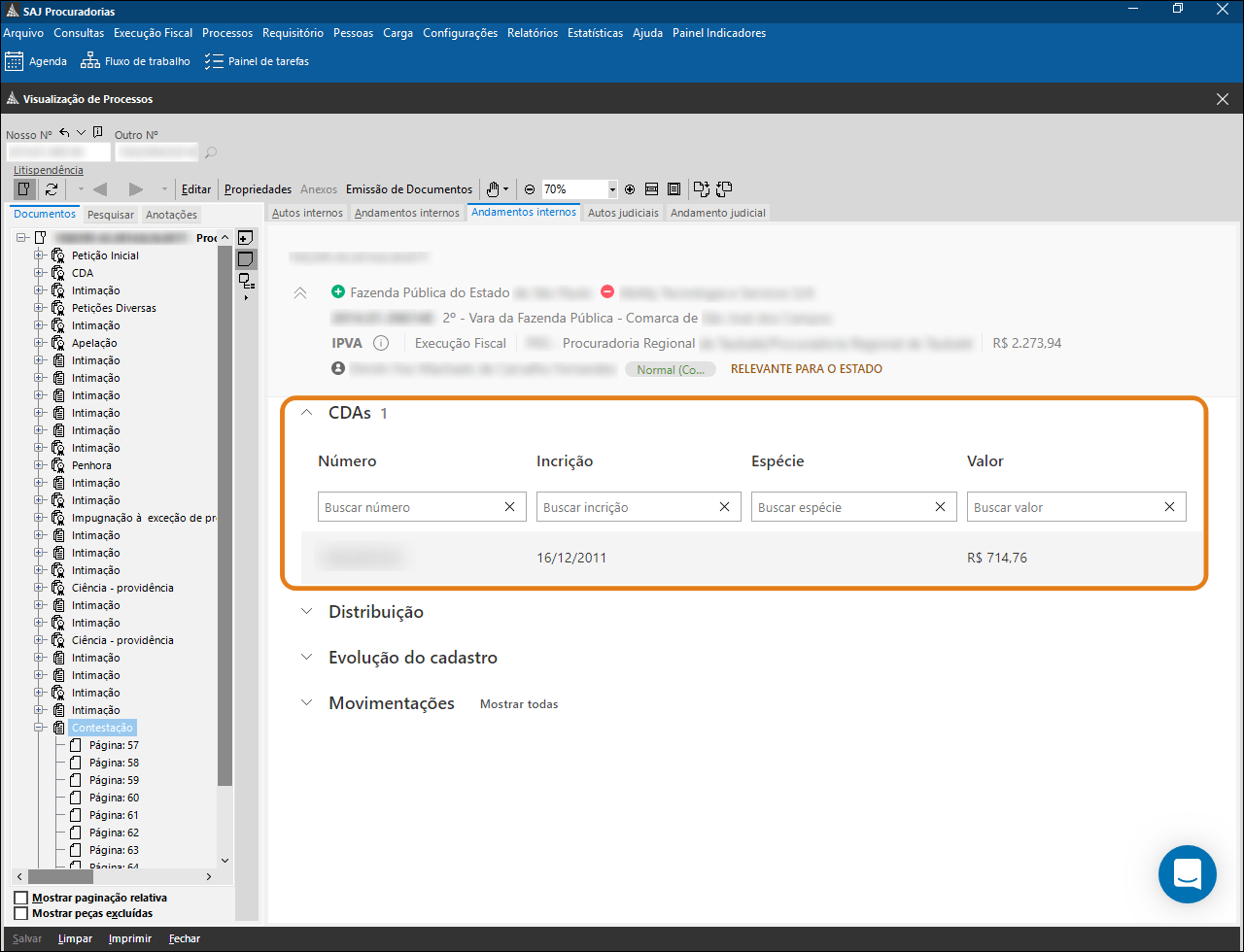Click the document tree vertical scrollbar
This screenshot has height=952, width=1244.
225,515
